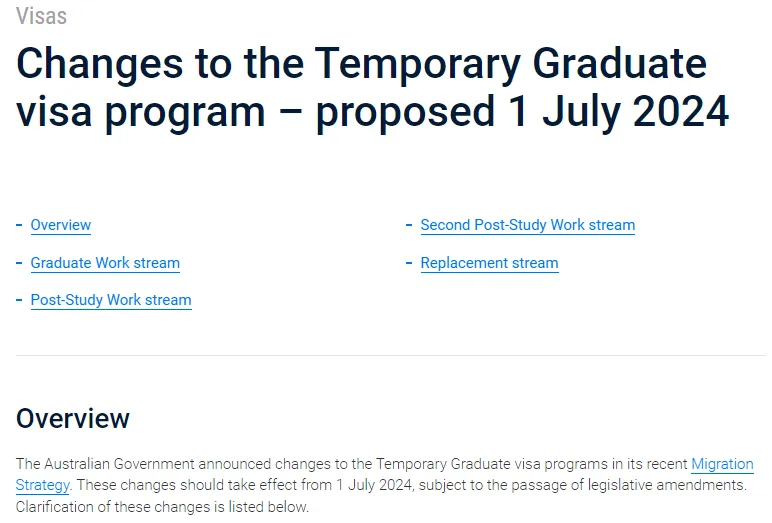Click the main page title heading
772x523 pixels.
click(372, 88)
